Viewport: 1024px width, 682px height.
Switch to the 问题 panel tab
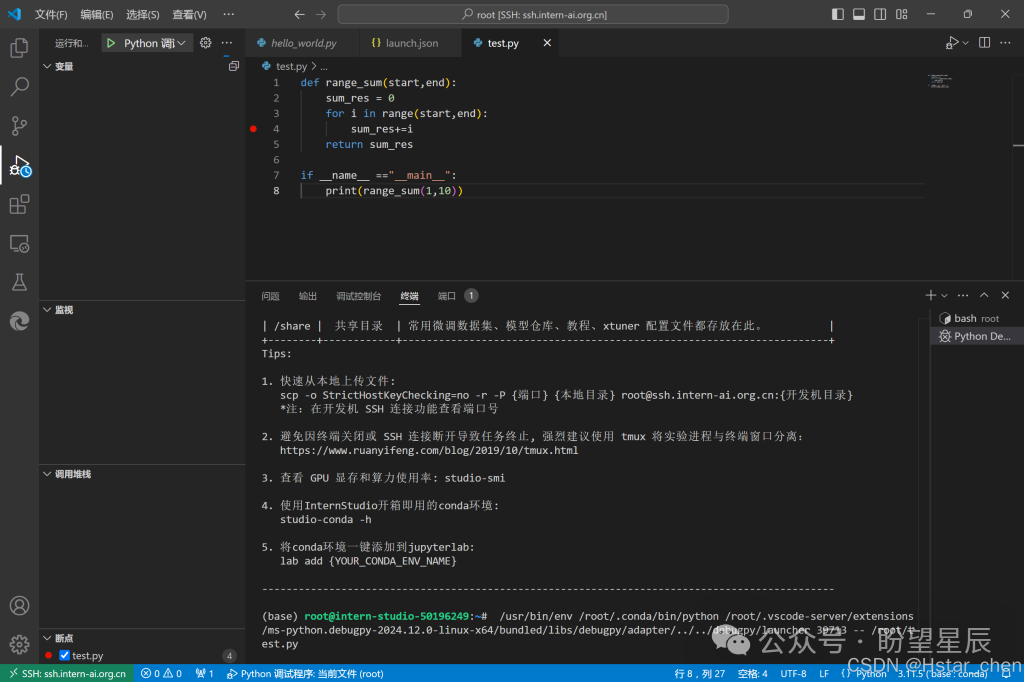(270, 296)
